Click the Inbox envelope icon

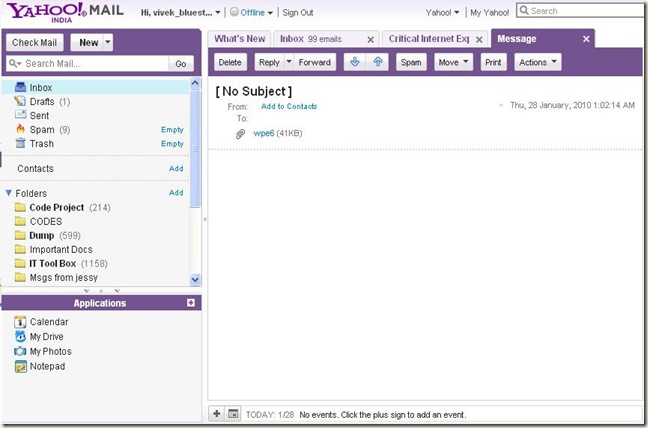tap(20, 87)
